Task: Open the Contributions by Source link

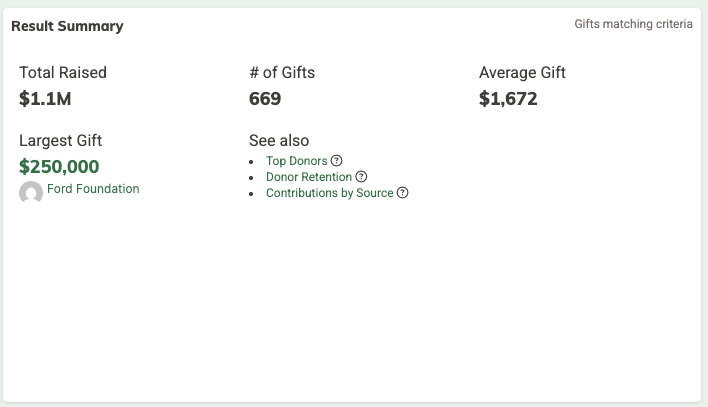Action: (x=329, y=193)
